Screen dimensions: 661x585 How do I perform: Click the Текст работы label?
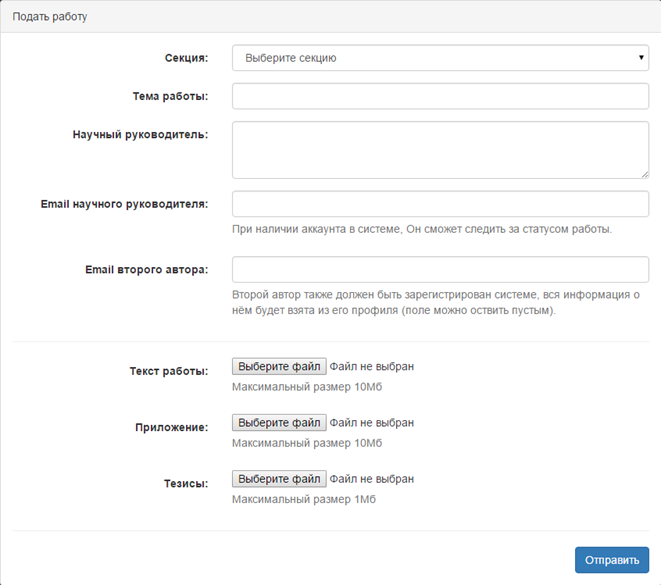coord(169,371)
